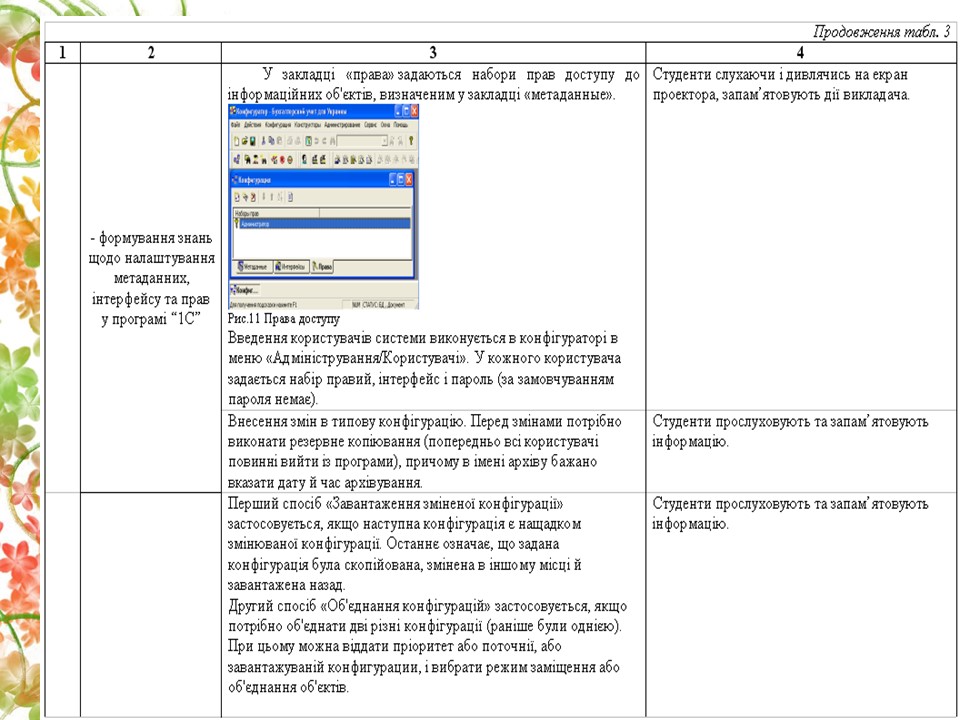
Task: Open the search combo box dropdown arrow
Action: [383, 142]
